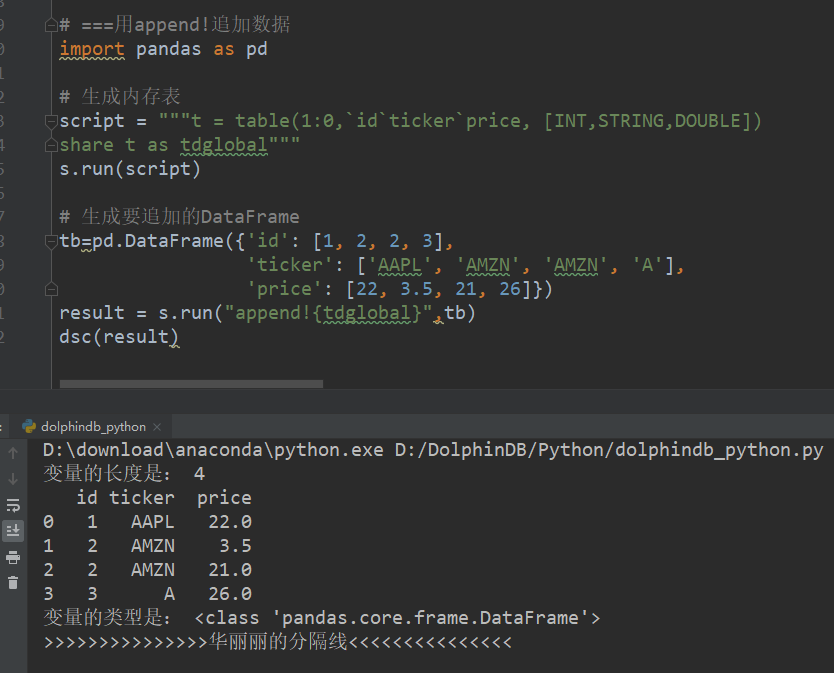The width and height of the screenshot is (834, 673).
Task: Expand the folded region below share t line
Action: coord(50,144)
